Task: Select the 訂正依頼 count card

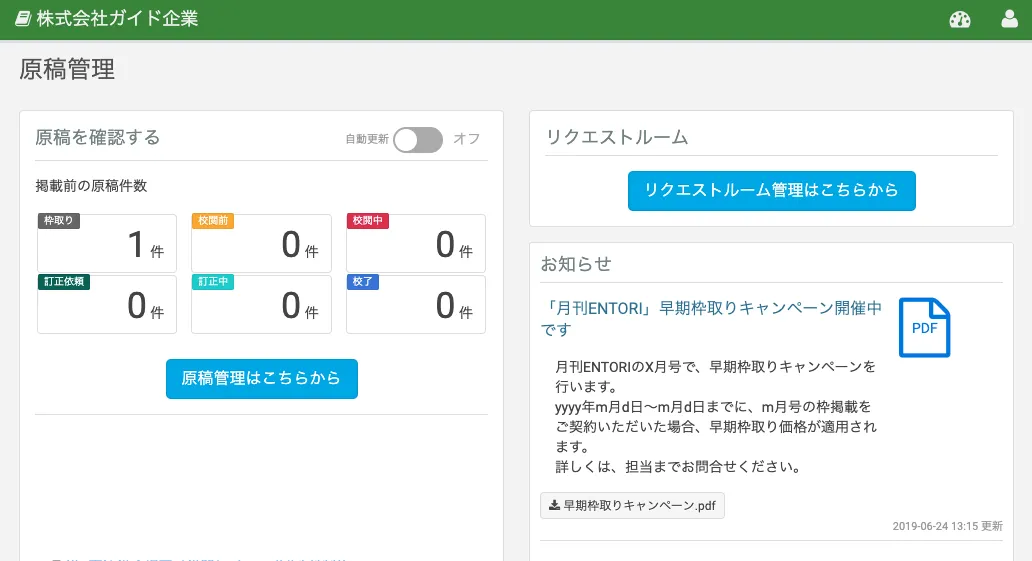Action: coord(107,304)
